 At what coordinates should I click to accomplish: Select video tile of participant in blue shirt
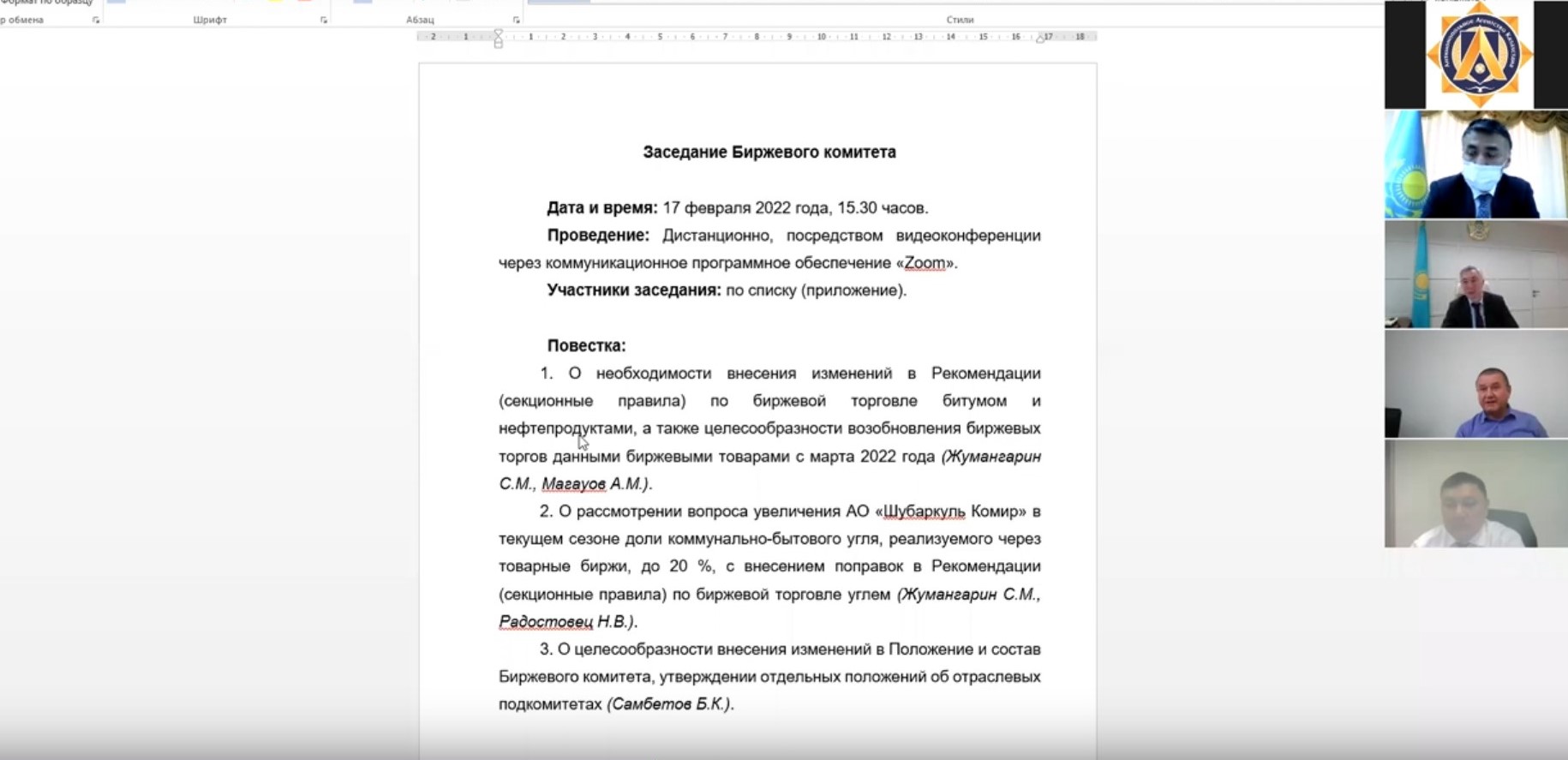coord(1476,384)
